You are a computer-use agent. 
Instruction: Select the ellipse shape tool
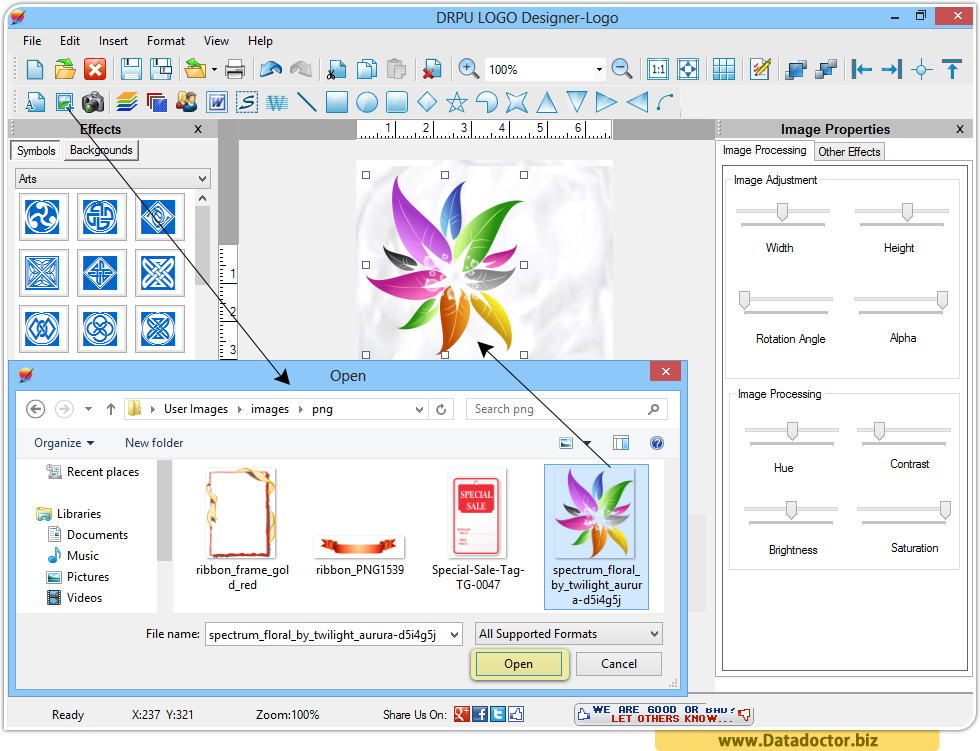pyautogui.click(x=367, y=102)
